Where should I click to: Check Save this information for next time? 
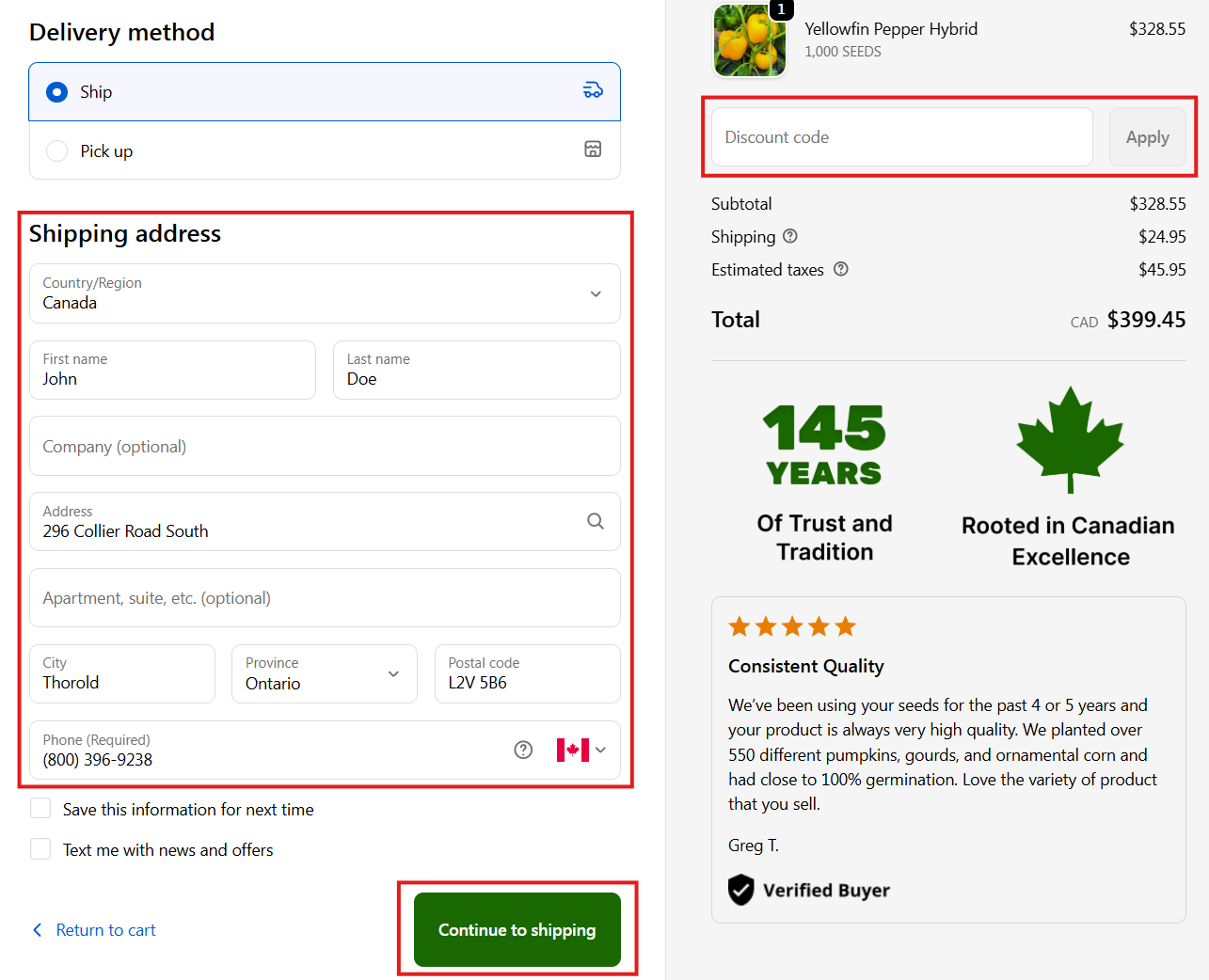pos(40,809)
